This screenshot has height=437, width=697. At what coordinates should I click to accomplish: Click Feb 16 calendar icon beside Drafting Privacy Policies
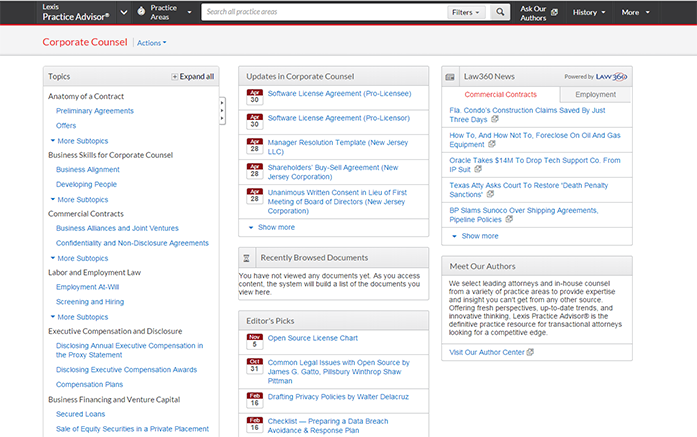pos(255,400)
